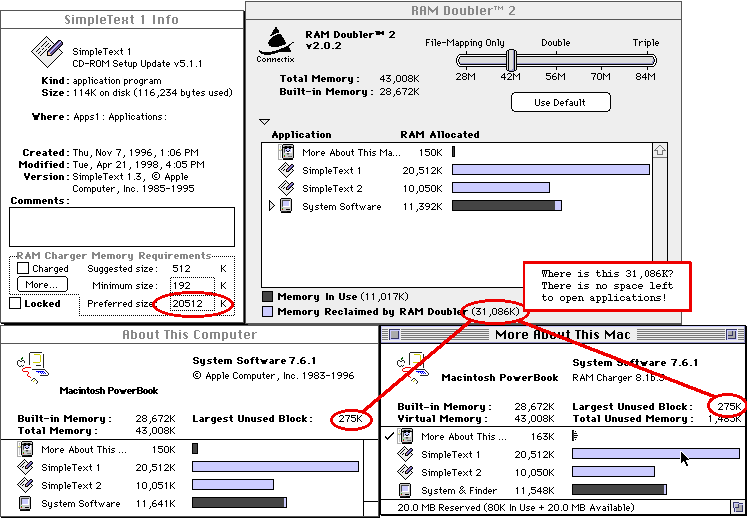Click the SimpleText 1 application icon in Info window

point(47,51)
